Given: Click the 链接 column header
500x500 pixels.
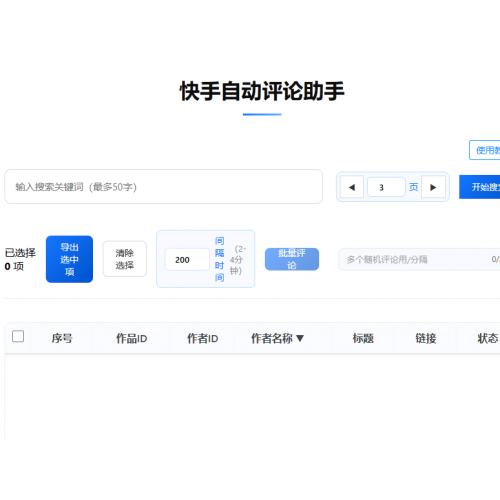Looking at the screenshot, I should click(x=426, y=338).
